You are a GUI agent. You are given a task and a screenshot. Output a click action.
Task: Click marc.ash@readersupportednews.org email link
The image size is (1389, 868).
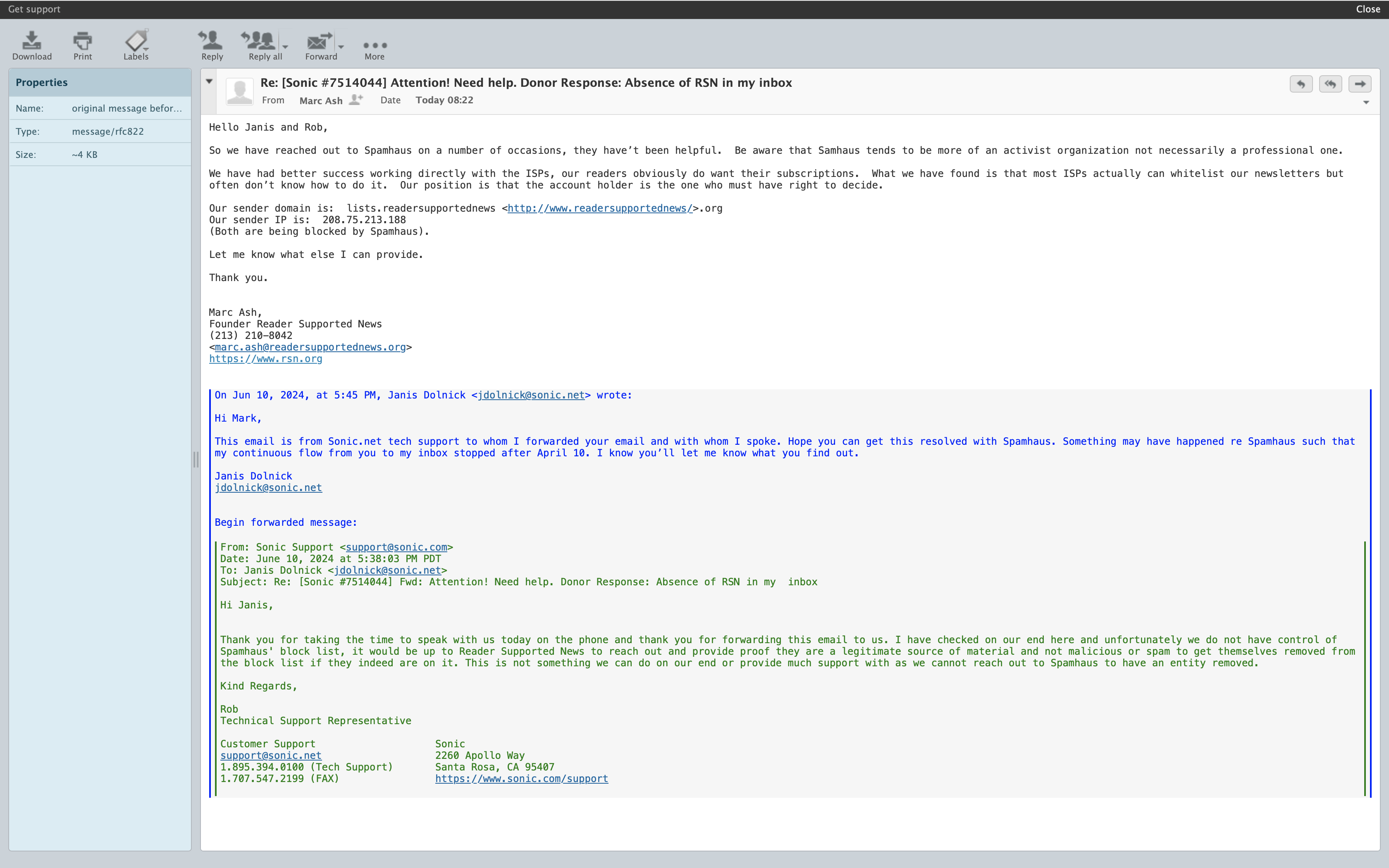310,347
